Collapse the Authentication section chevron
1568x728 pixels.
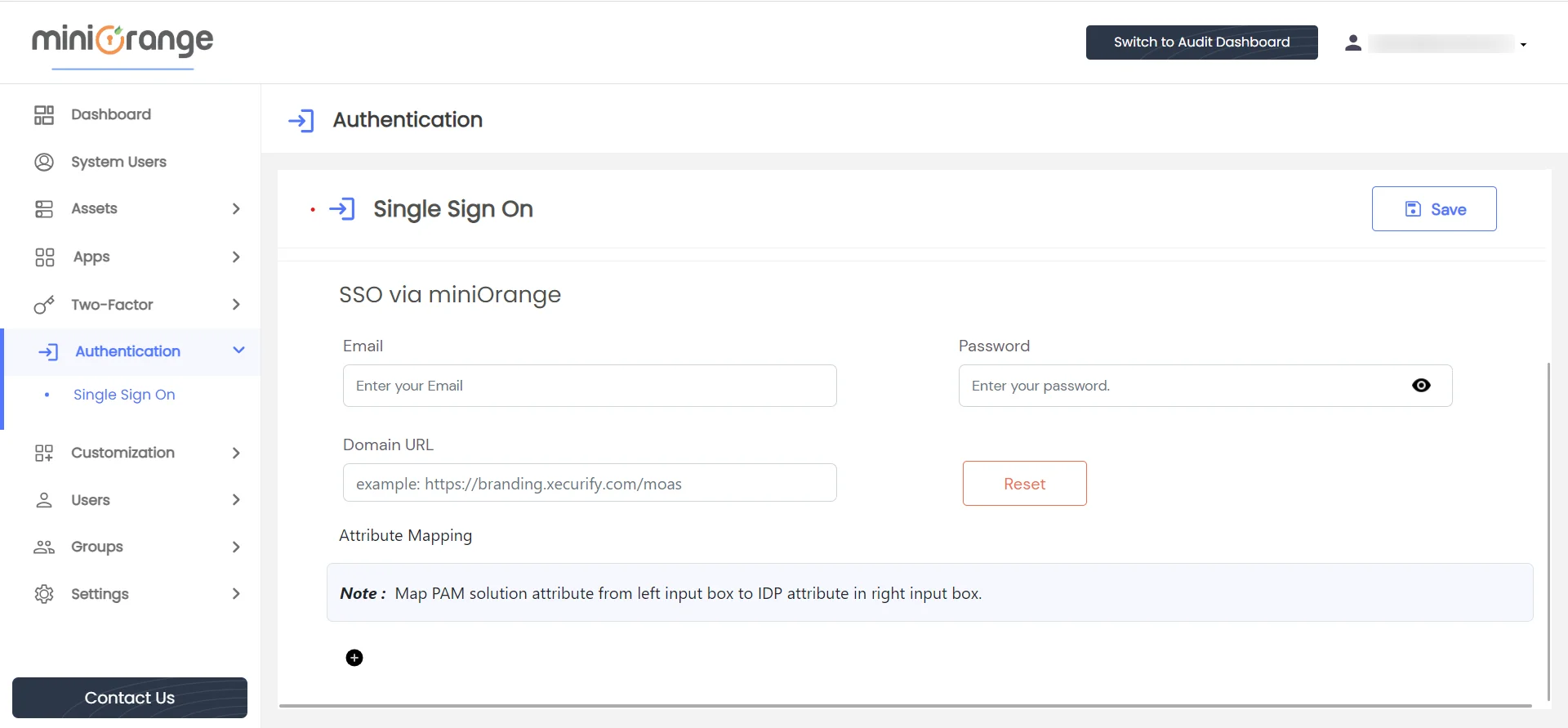(238, 351)
